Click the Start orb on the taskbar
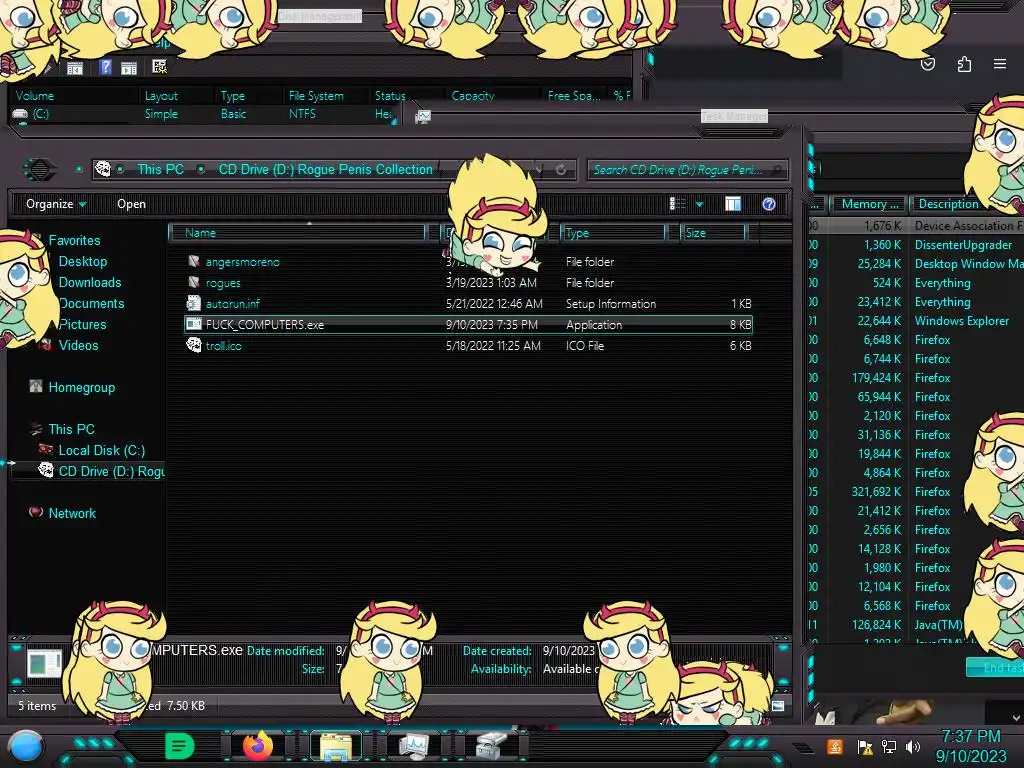 click(26, 746)
